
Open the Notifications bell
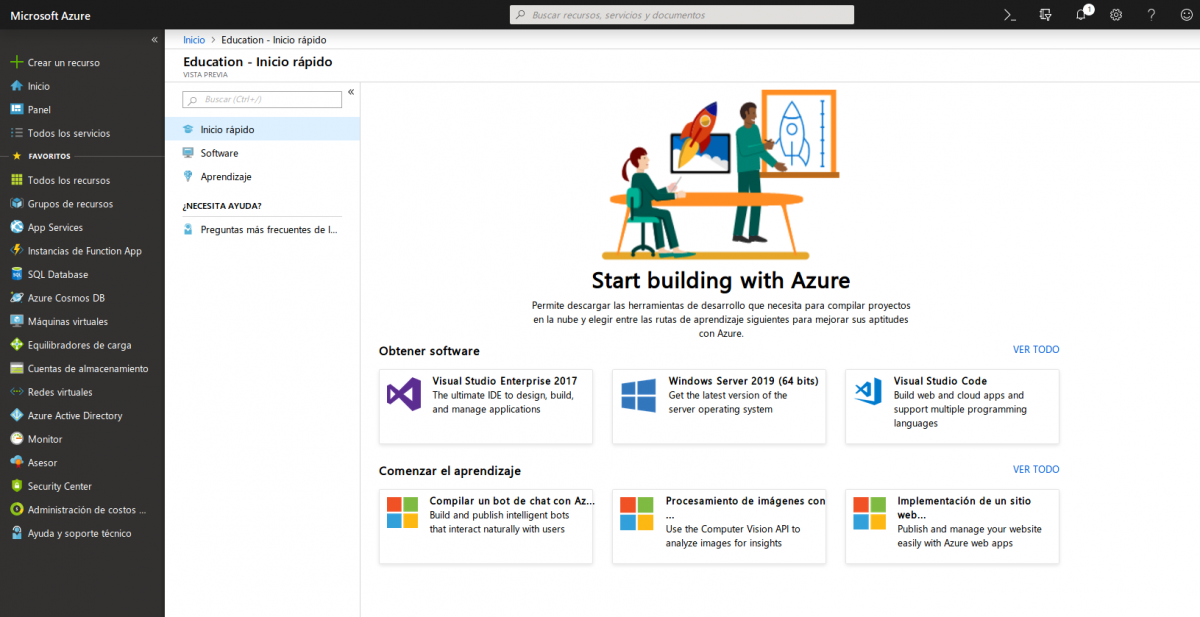pos(1080,15)
